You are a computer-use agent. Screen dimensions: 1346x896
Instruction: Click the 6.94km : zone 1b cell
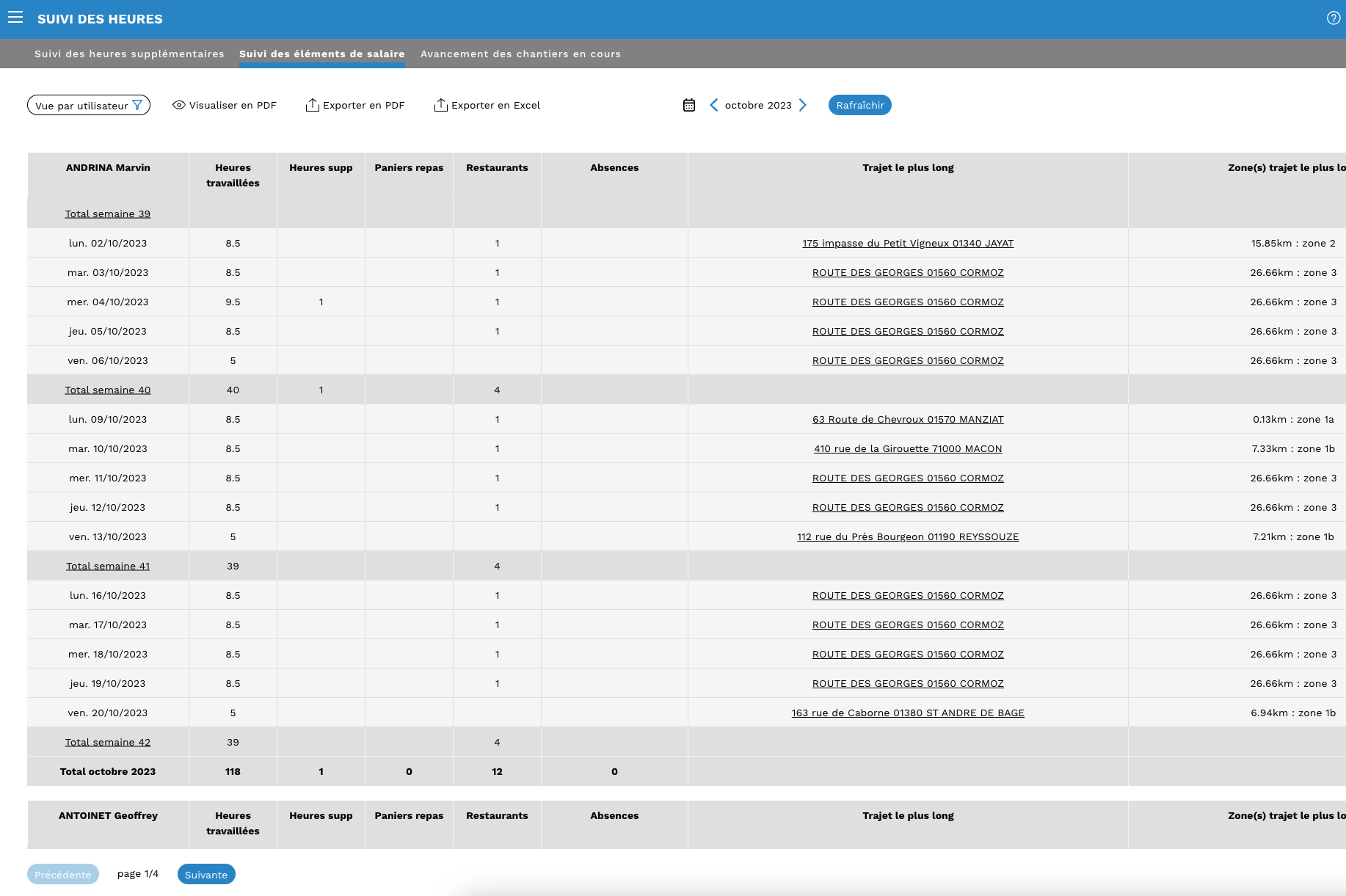pyautogui.click(x=1293, y=713)
